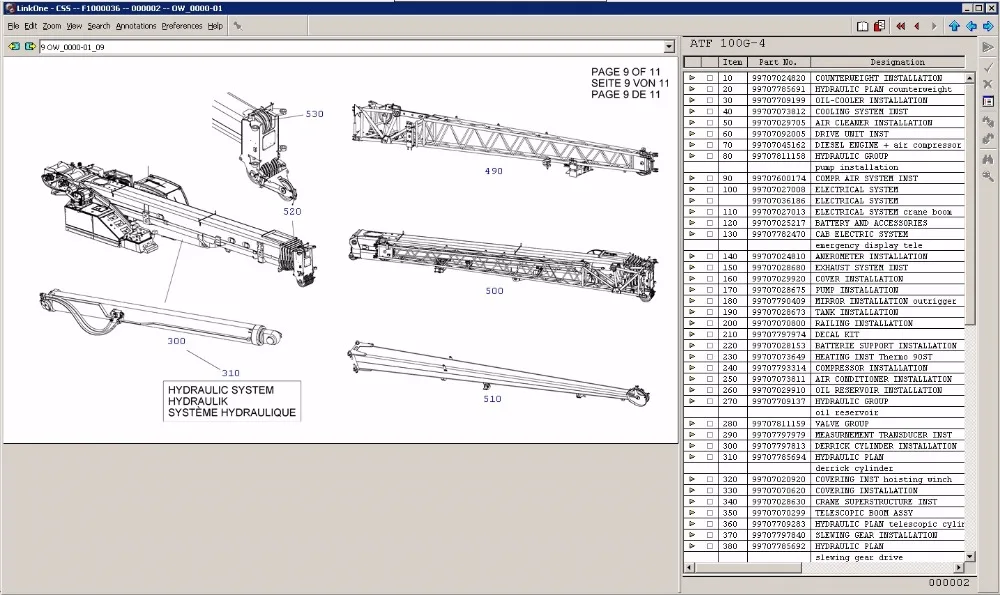This screenshot has height=595, width=1000.
Task: Click the open book icon in toolbar
Action: (862, 26)
